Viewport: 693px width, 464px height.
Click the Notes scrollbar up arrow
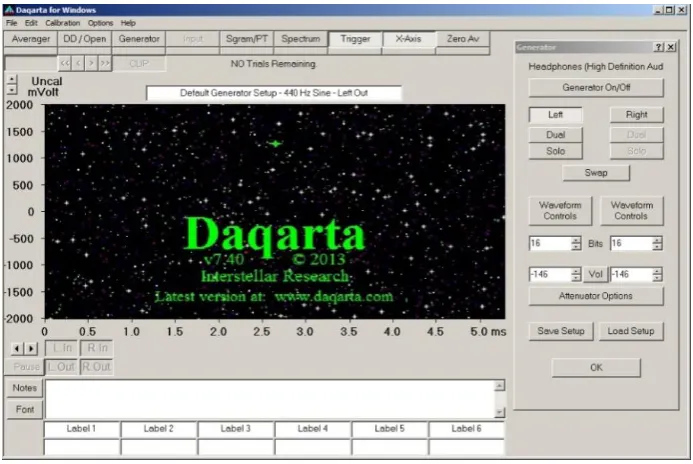coord(499,386)
